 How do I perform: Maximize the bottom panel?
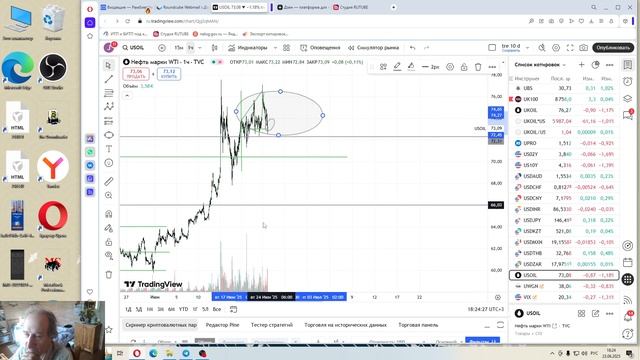[x=500, y=325]
